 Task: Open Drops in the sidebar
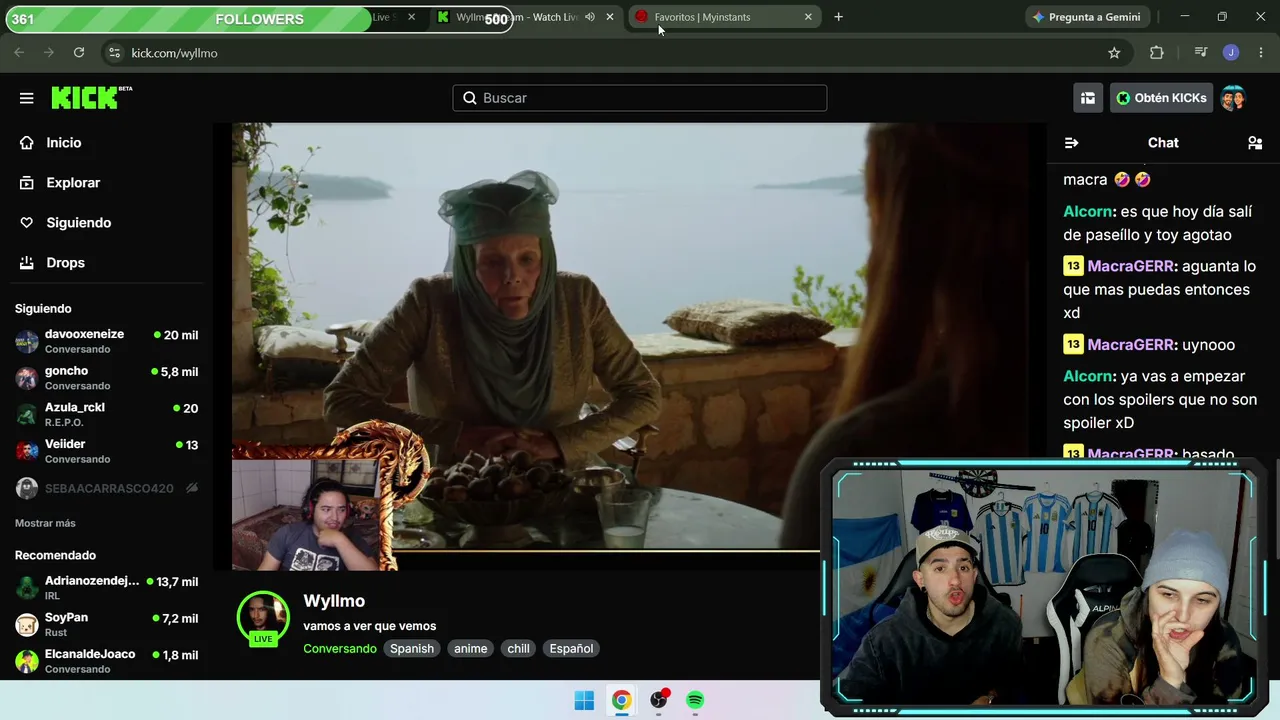coord(65,263)
